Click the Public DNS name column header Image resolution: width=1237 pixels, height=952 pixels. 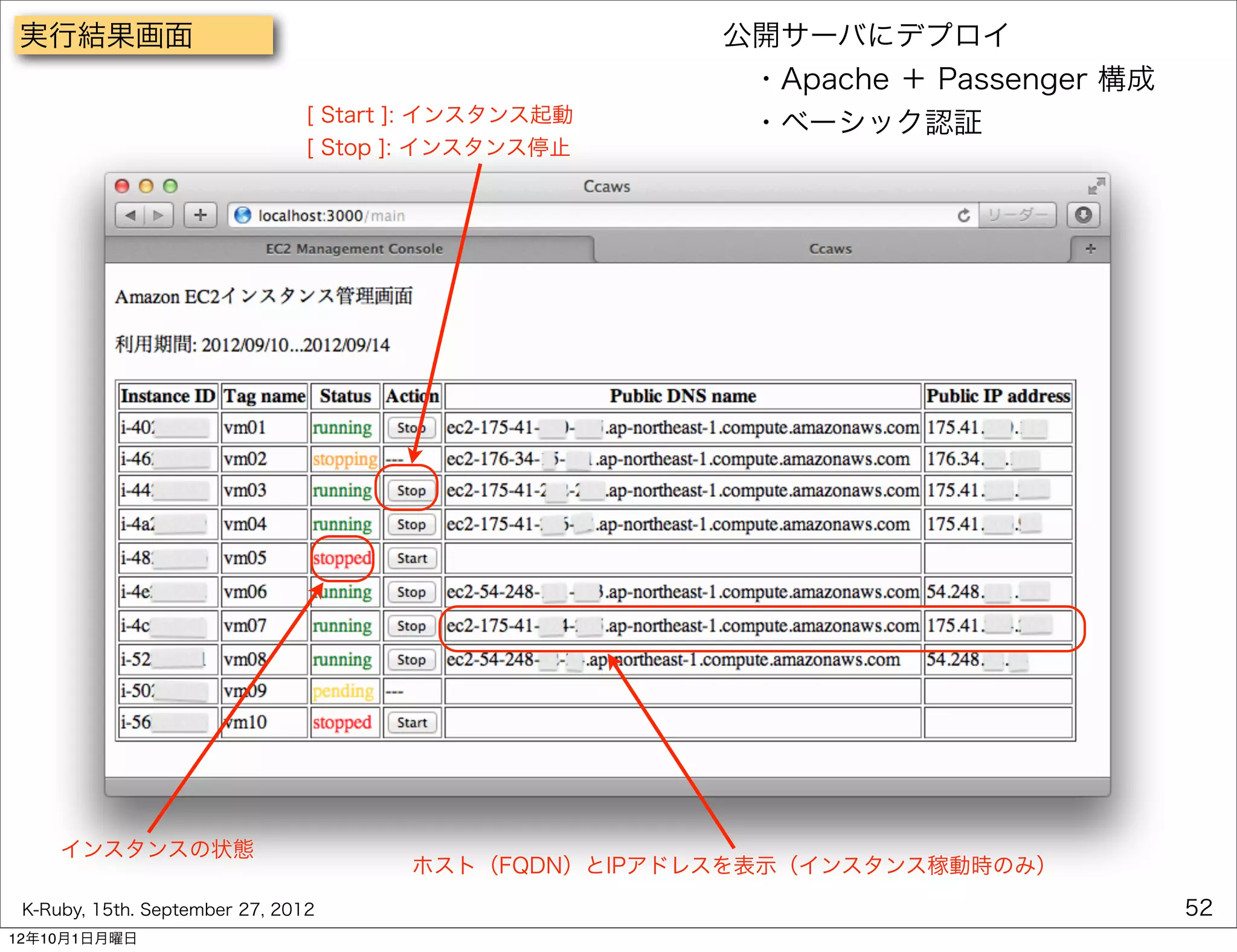(683, 396)
